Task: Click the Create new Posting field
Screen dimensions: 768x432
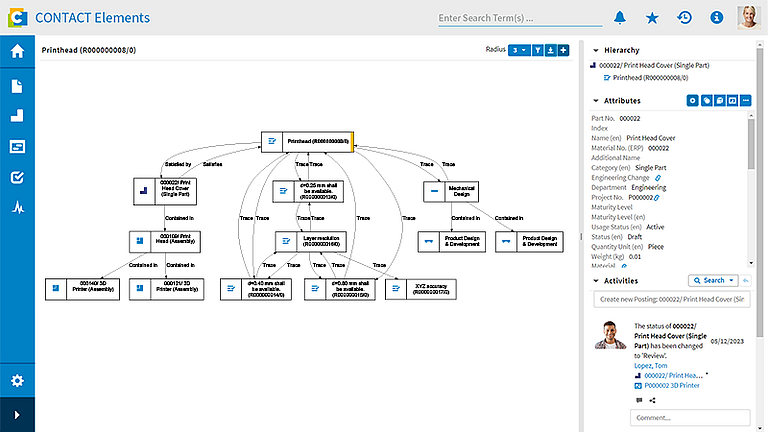Action: tap(672, 299)
